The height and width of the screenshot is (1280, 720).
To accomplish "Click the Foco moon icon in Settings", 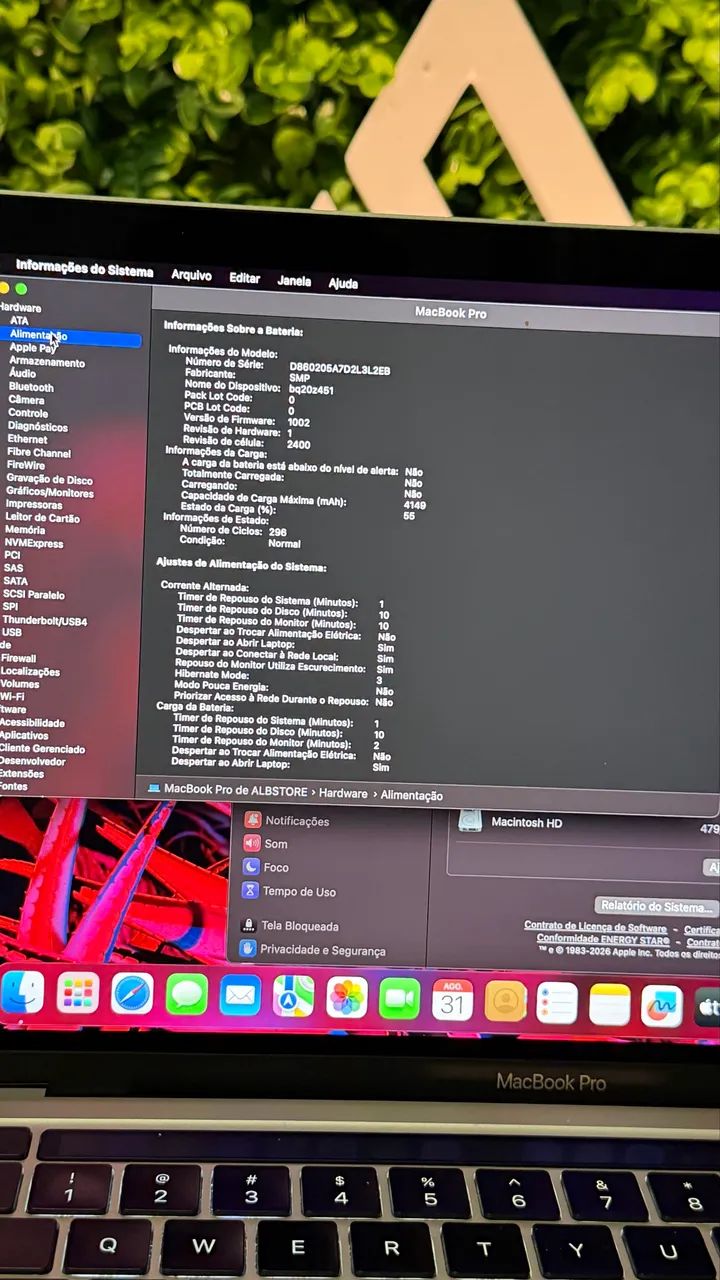I will click(251, 867).
